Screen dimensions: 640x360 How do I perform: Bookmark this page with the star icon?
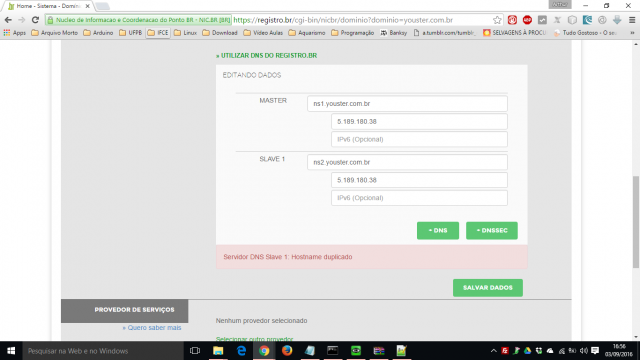[497, 20]
